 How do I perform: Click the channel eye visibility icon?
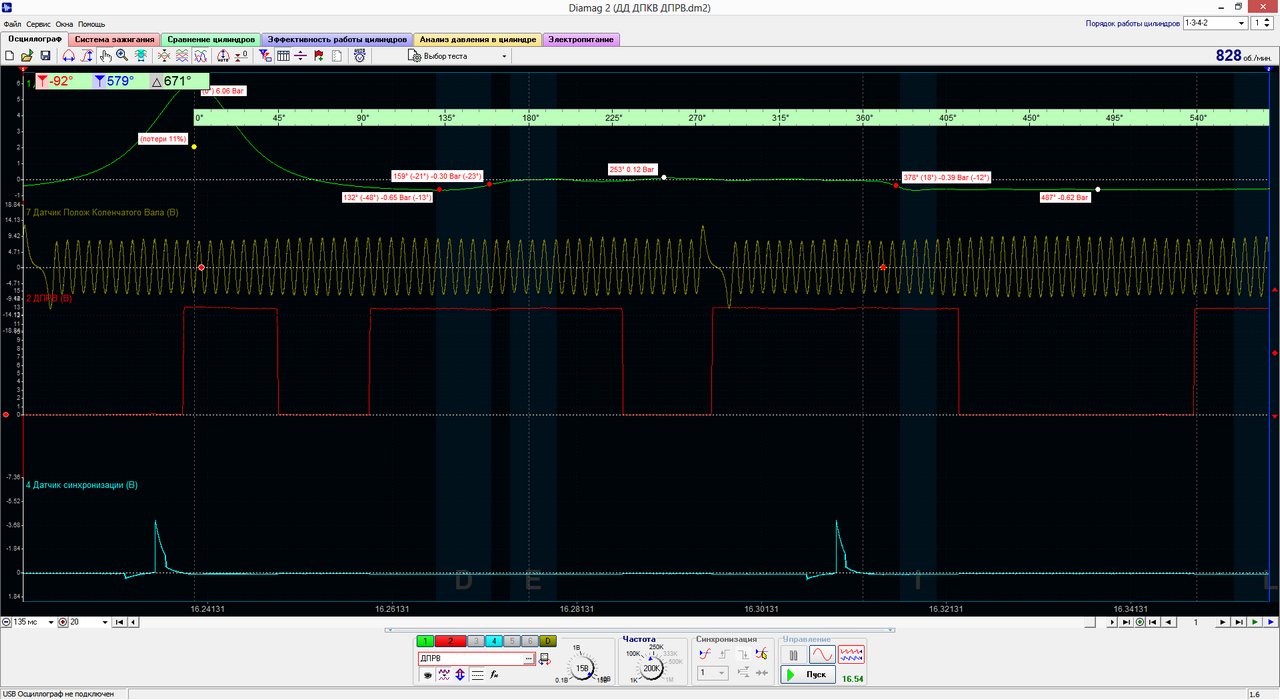pyautogui.click(x=428, y=675)
